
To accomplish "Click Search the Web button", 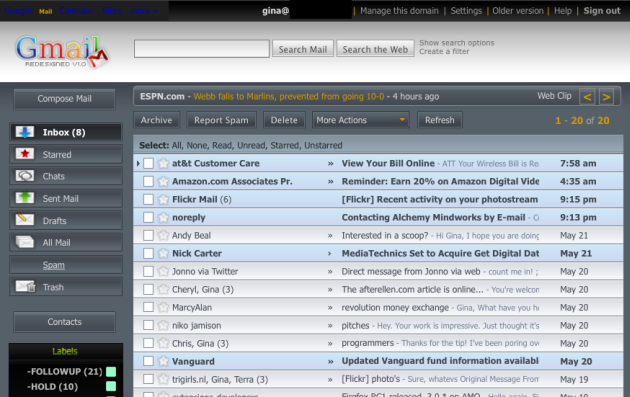I will [375, 49].
